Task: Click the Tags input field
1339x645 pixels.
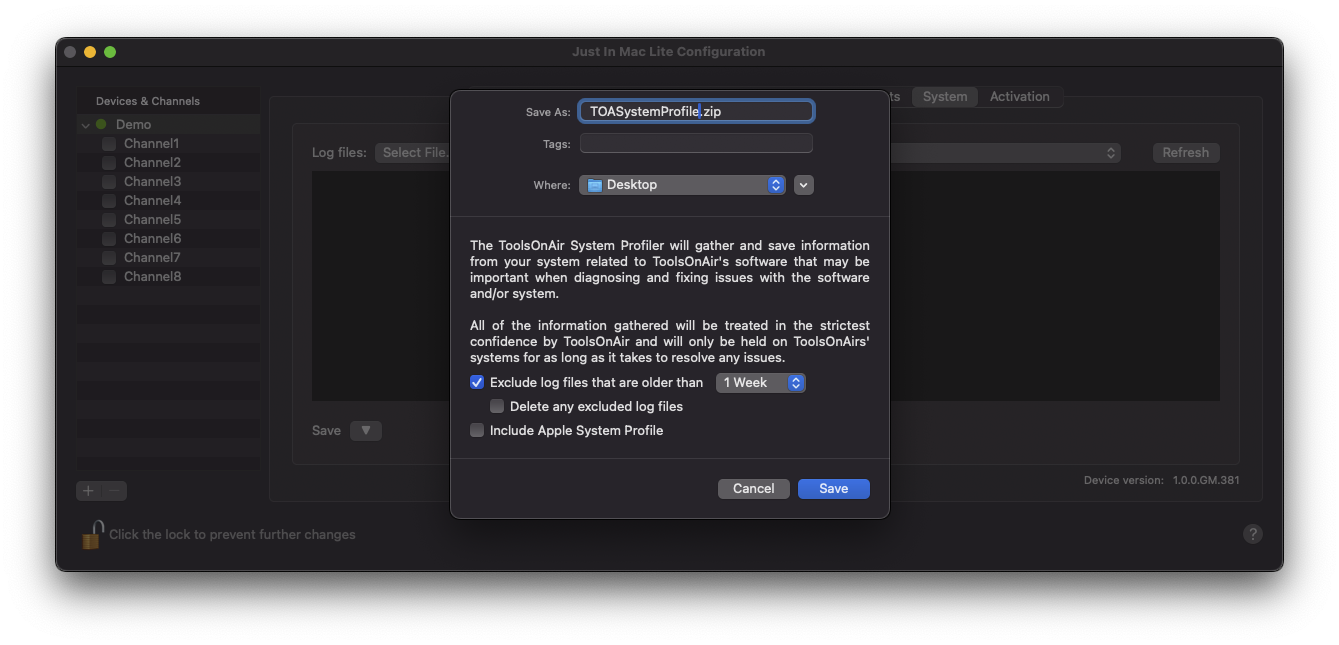Action: 696,144
